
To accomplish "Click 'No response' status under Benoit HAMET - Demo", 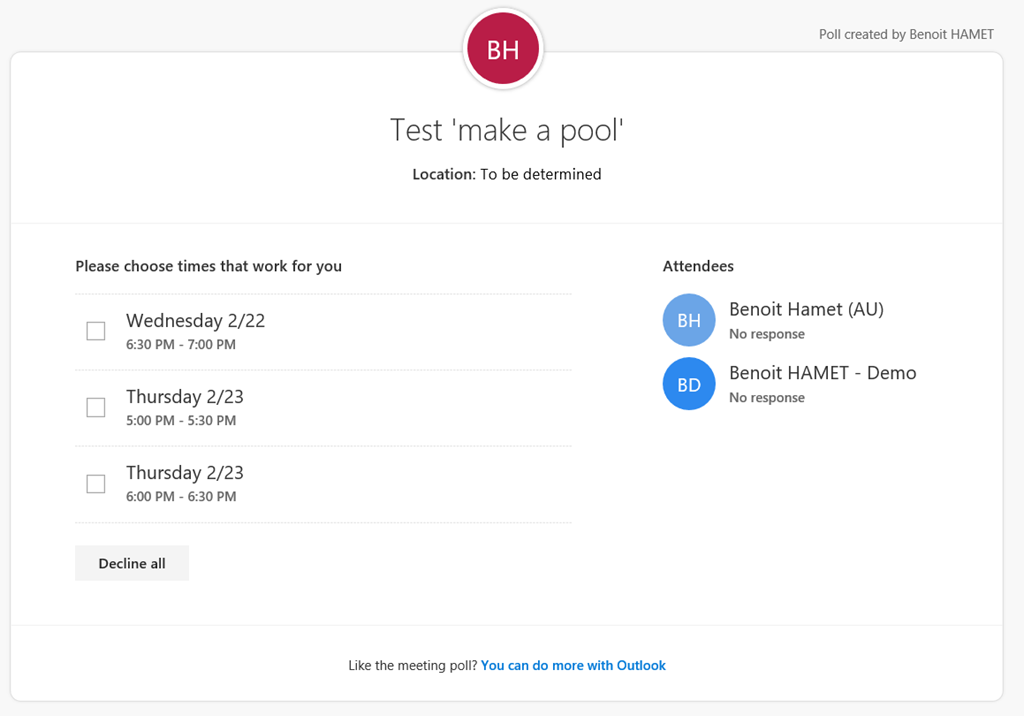I will 766,398.
